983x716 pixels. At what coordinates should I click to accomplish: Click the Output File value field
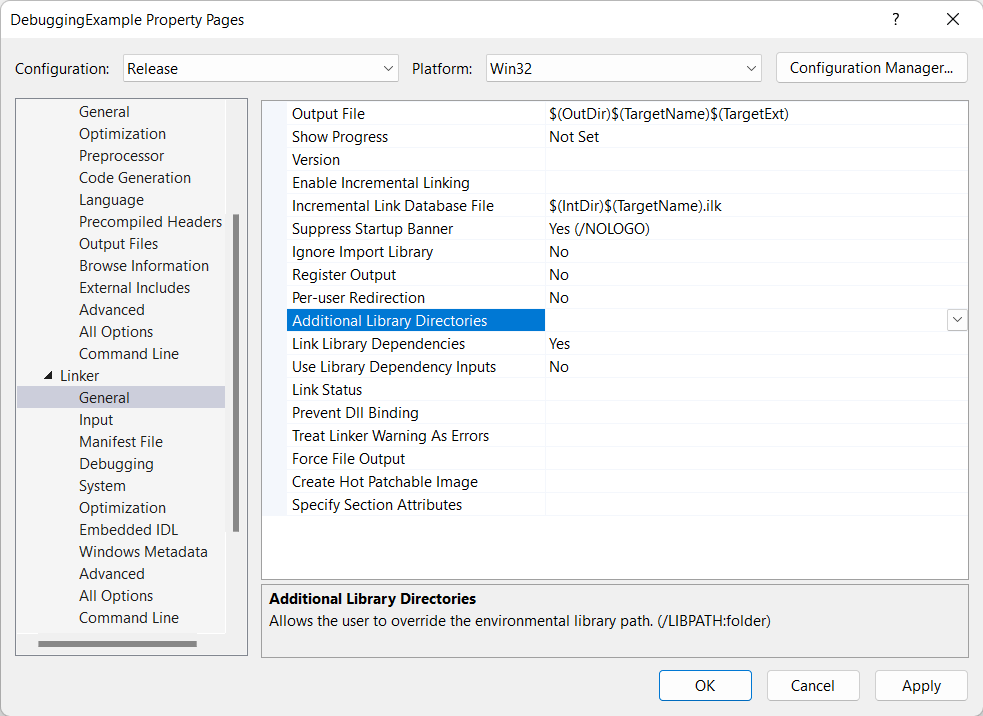tap(755, 114)
